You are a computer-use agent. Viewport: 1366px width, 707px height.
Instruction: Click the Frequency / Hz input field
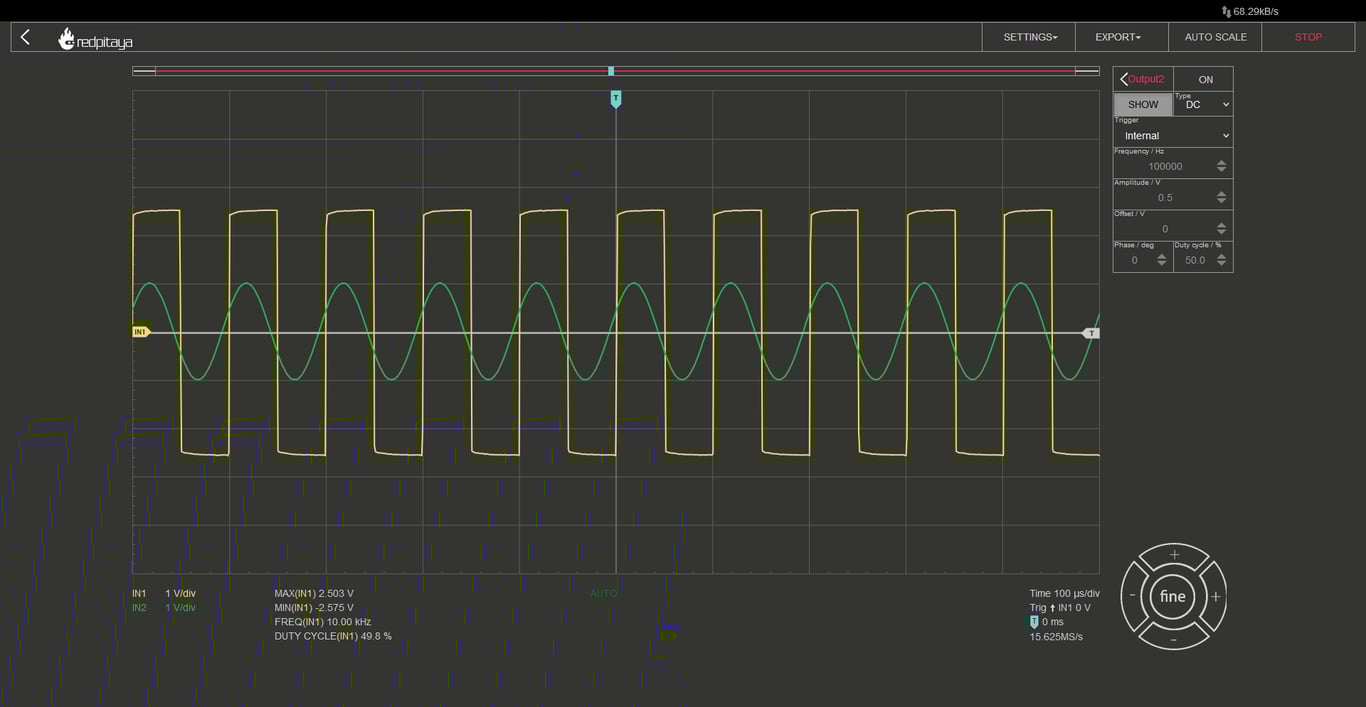1164,166
